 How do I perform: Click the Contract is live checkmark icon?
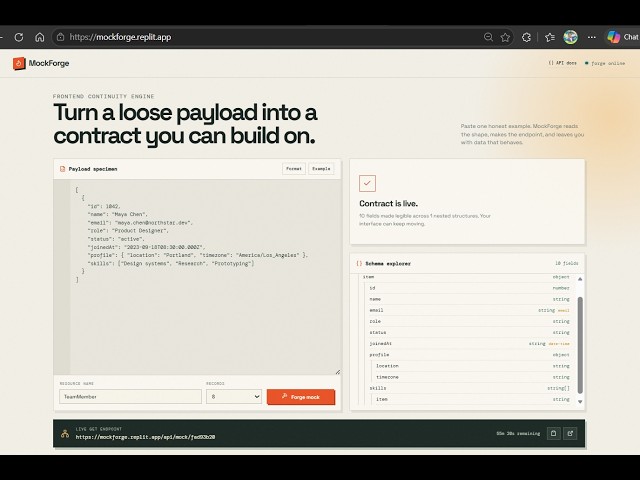click(367, 183)
